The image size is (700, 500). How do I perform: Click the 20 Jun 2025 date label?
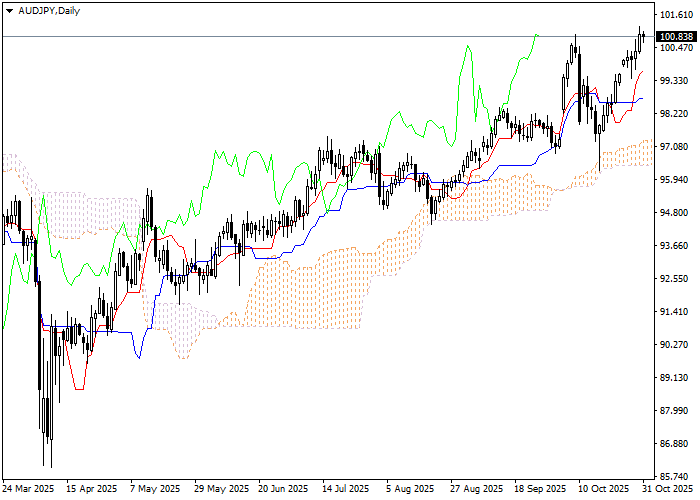click(284, 489)
